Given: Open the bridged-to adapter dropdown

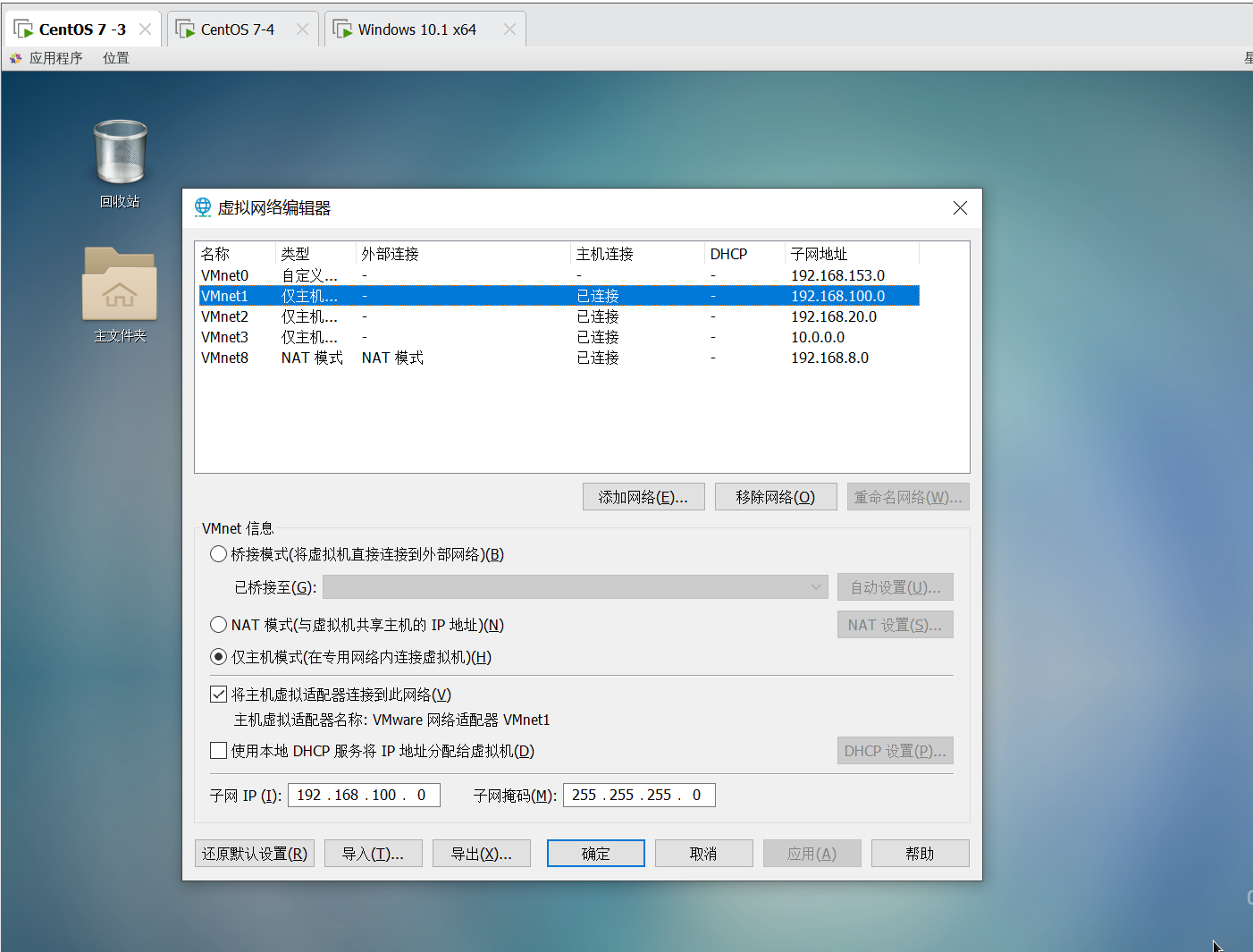Looking at the screenshot, I should click(x=576, y=587).
